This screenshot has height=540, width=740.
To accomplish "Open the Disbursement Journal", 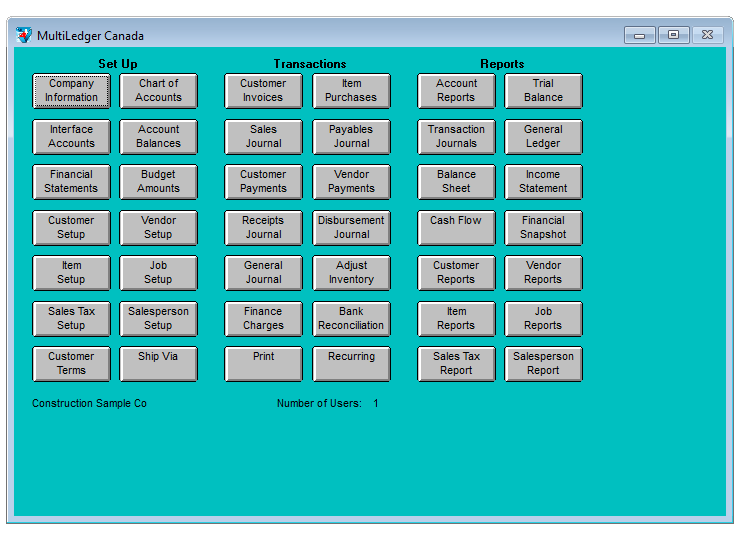I will click(x=352, y=228).
